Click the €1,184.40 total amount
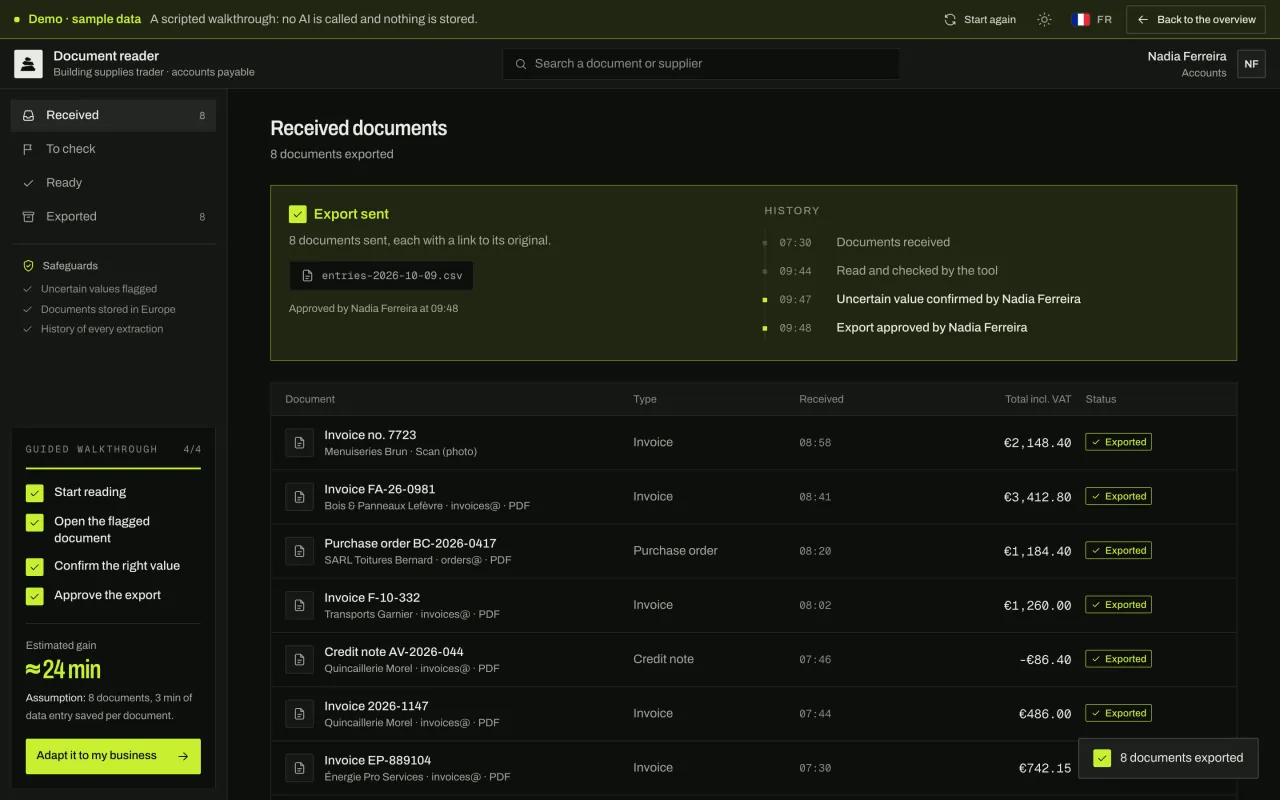The width and height of the screenshot is (1280, 800). click(1037, 551)
